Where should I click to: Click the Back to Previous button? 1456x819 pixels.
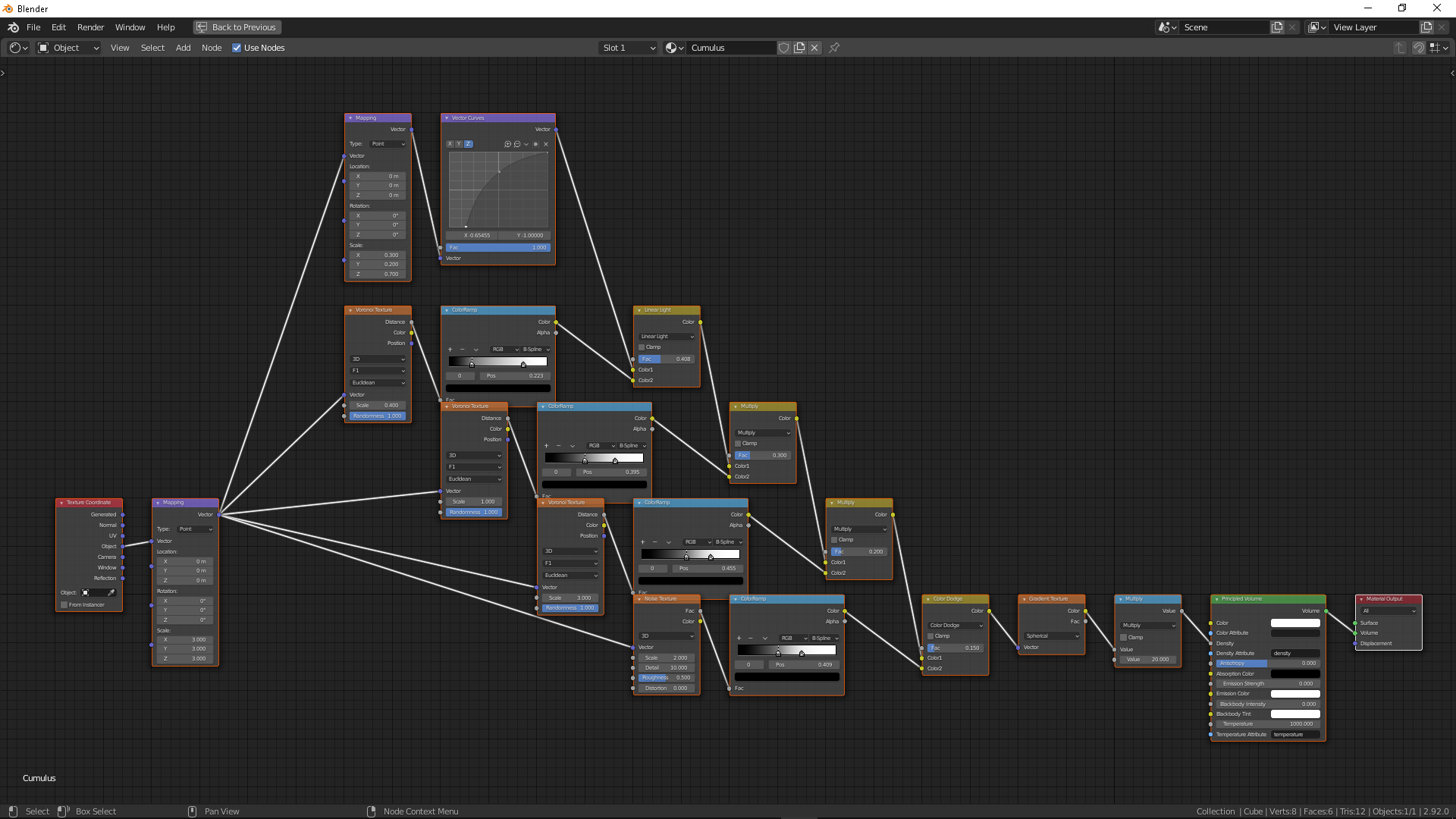pos(237,27)
